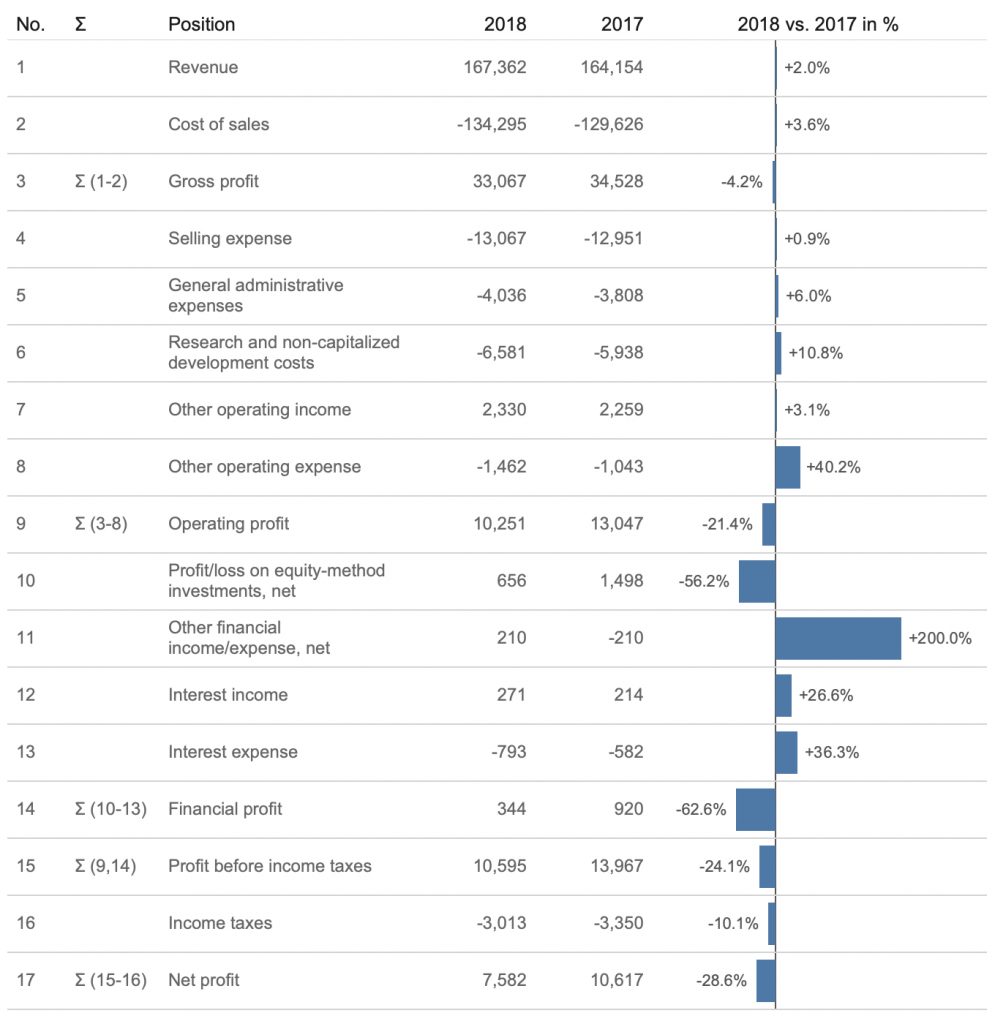Click the -62.6% bar for Financial profit
Viewport: 995px width, 1024px height.
pos(756,810)
